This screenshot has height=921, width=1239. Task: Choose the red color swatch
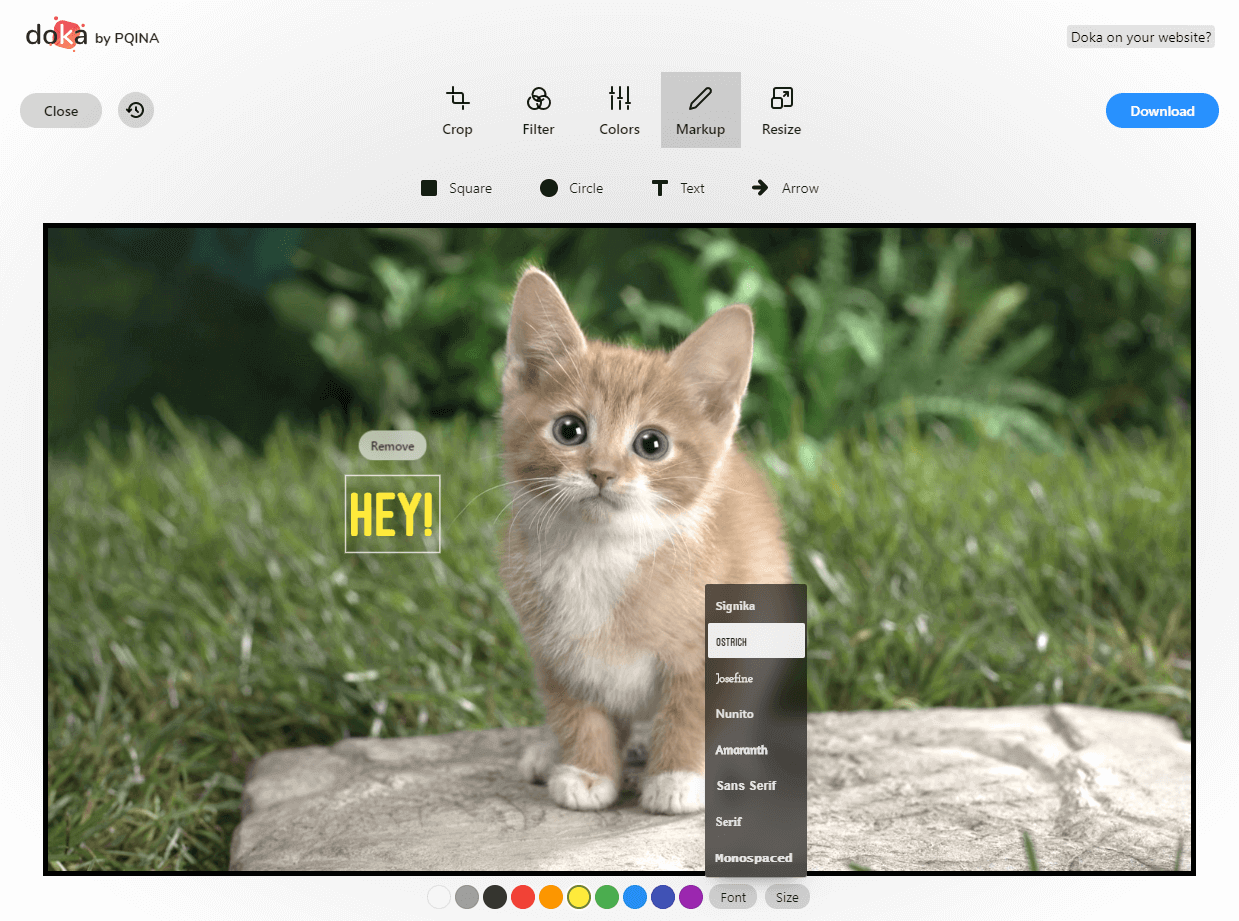522,897
